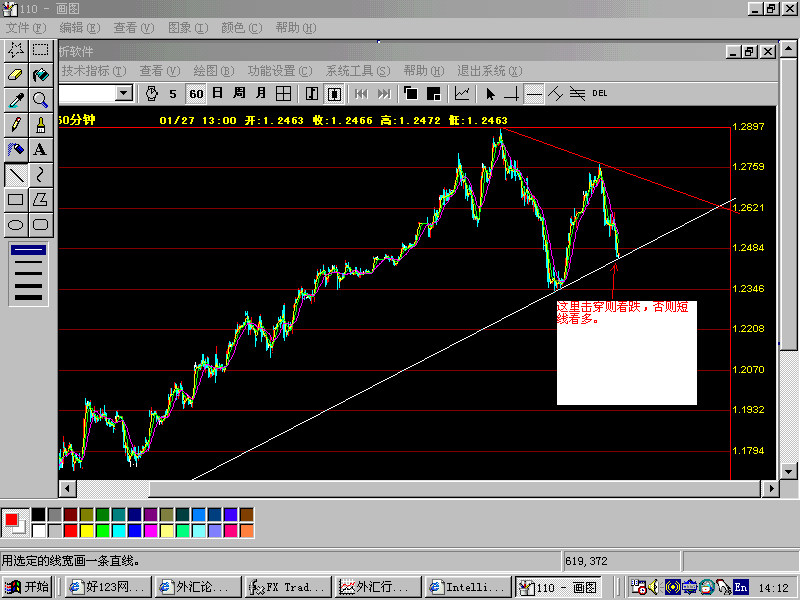
Task: Pick the Eraser tool
Action: pyautogui.click(x=16, y=74)
